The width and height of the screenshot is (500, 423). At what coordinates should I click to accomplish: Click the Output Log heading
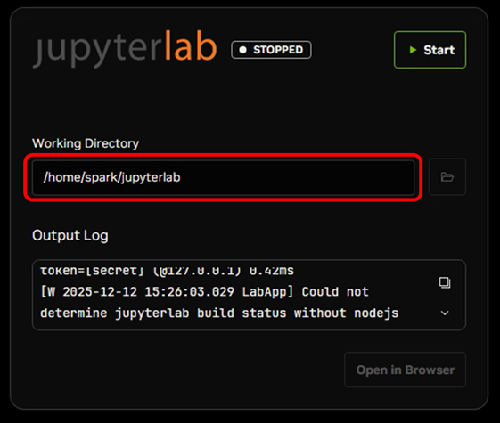pos(70,235)
